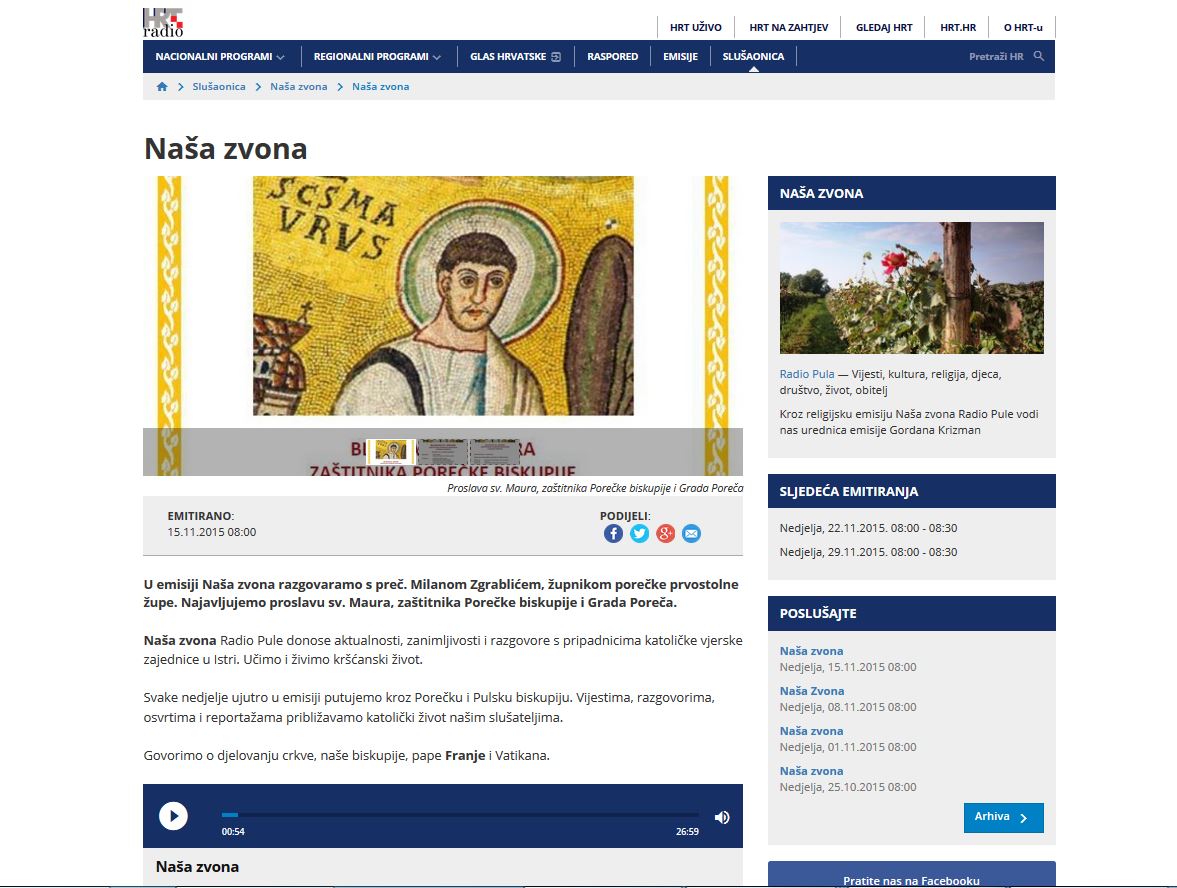The width and height of the screenshot is (1177, 888).
Task: Open Emisije menu item
Action: coord(680,56)
